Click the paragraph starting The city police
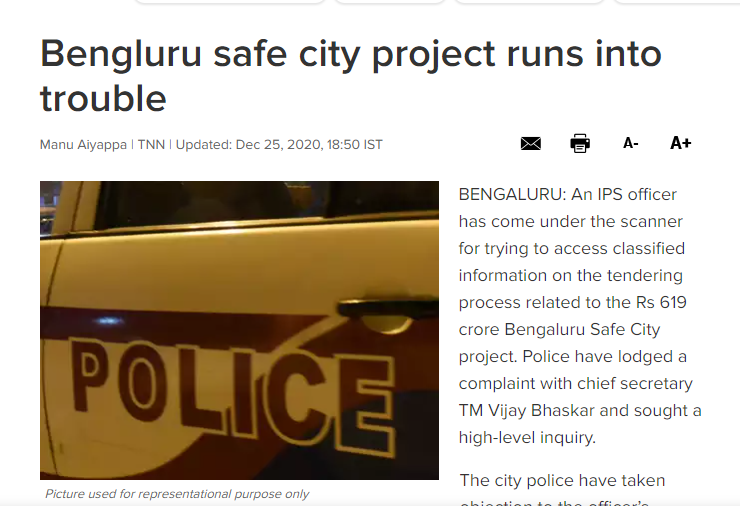740x506 pixels. (x=563, y=489)
